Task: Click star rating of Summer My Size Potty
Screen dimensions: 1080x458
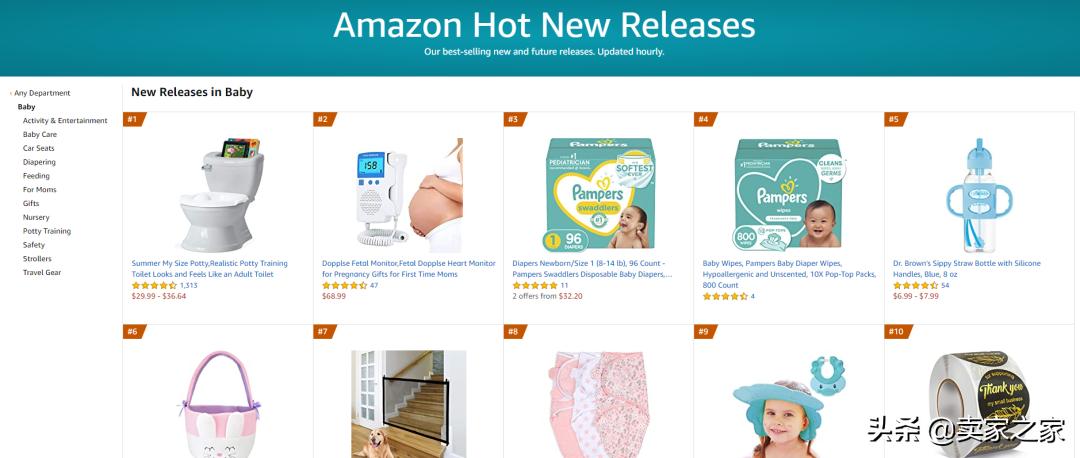Action: tap(154, 285)
